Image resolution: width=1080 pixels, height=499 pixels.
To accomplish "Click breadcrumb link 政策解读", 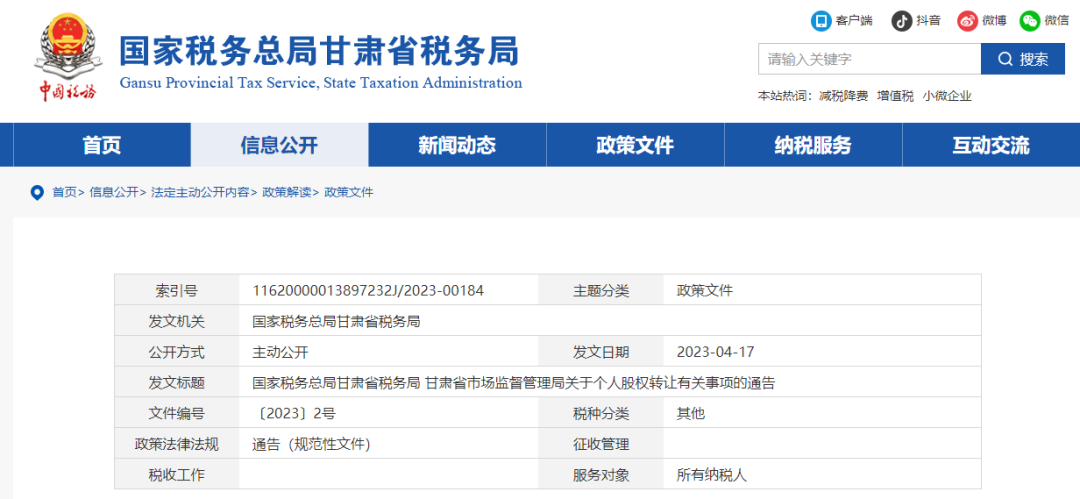I will pos(287,193).
